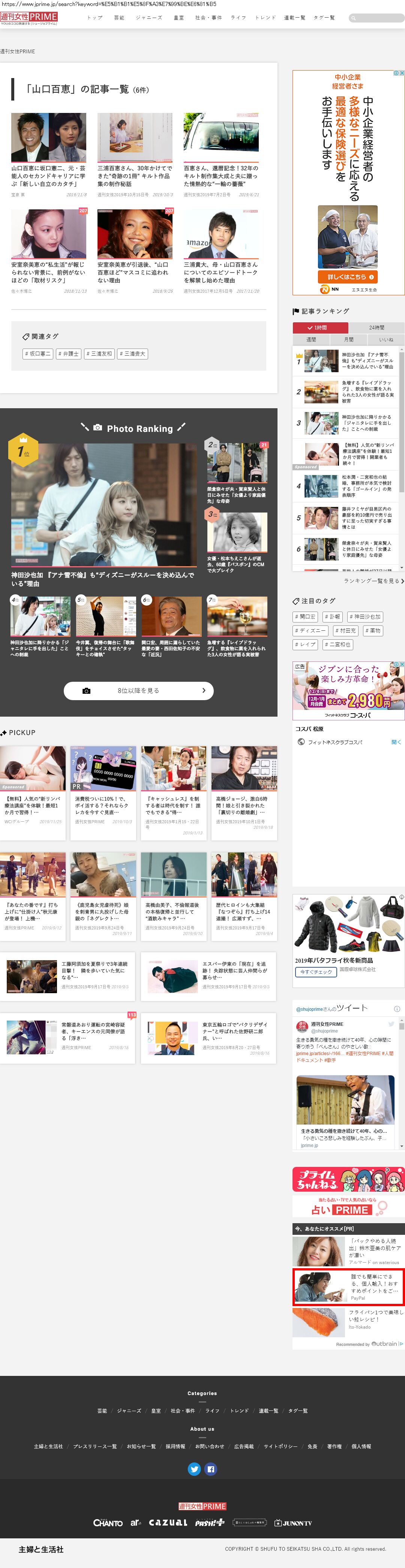Click the Twitter icon in the footer
The height and width of the screenshot is (1568, 405).
point(194,1469)
